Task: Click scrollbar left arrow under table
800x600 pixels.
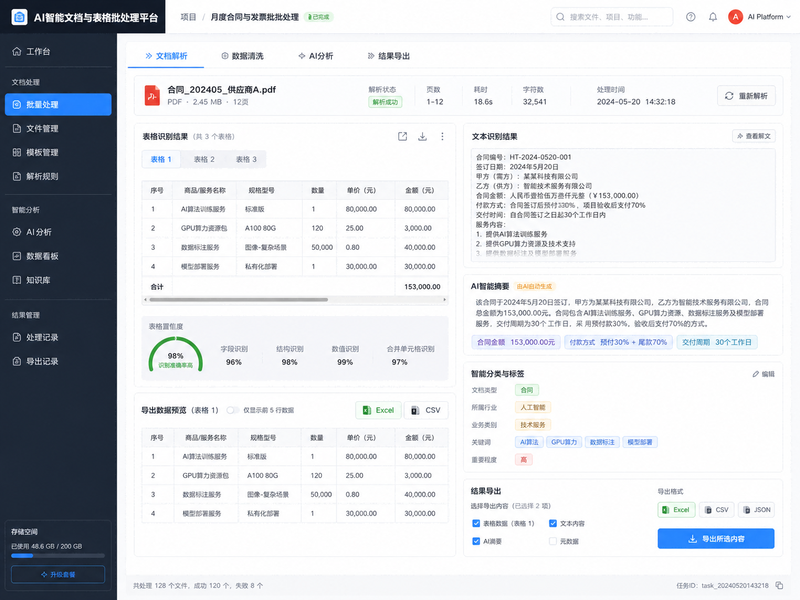Action: (x=145, y=300)
